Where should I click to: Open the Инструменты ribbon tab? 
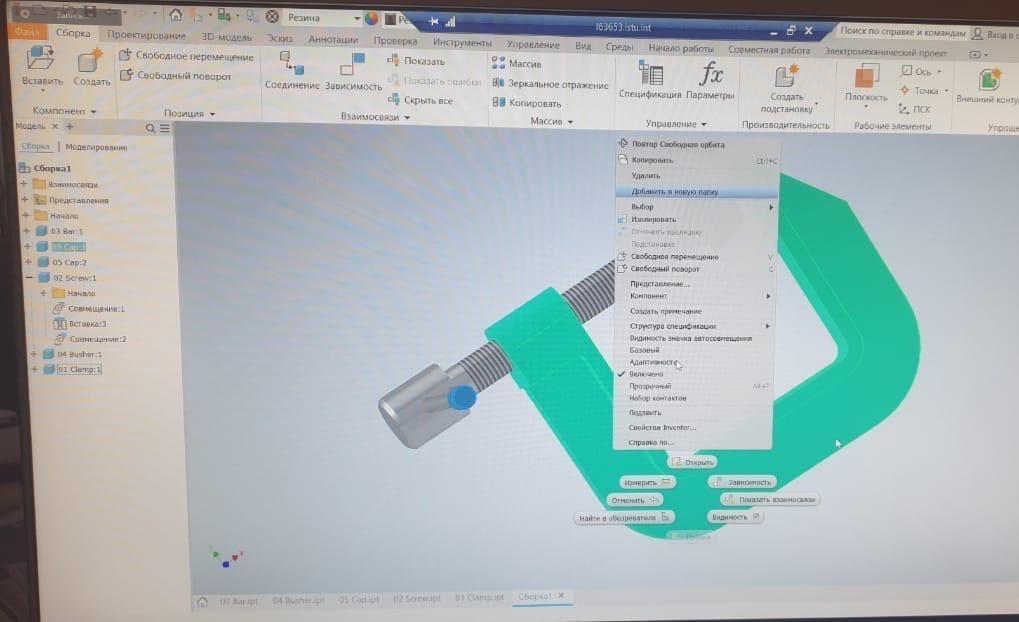tap(462, 42)
